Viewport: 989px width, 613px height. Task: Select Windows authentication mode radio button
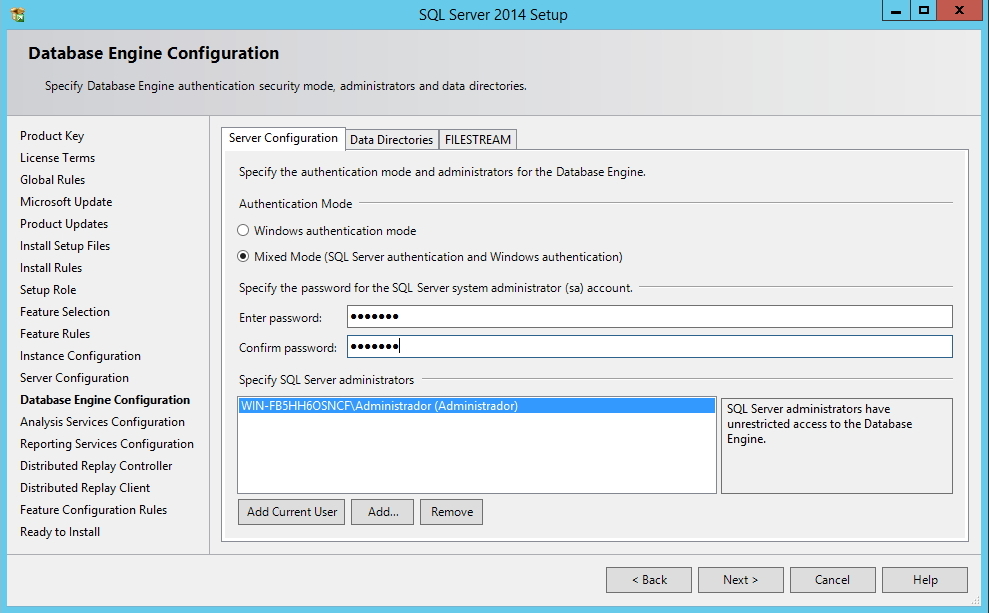coord(243,231)
